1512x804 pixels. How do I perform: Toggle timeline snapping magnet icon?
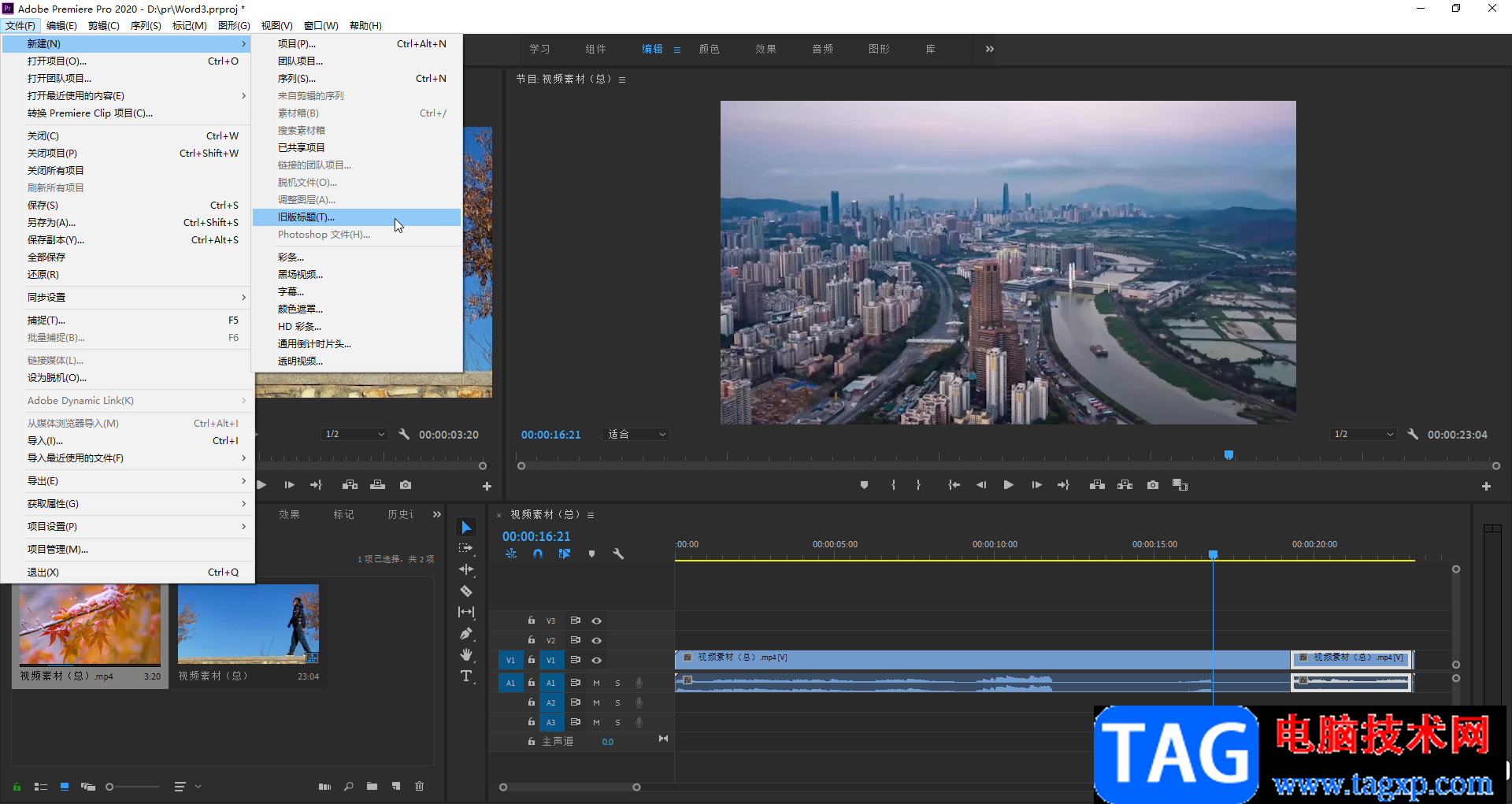[x=538, y=554]
